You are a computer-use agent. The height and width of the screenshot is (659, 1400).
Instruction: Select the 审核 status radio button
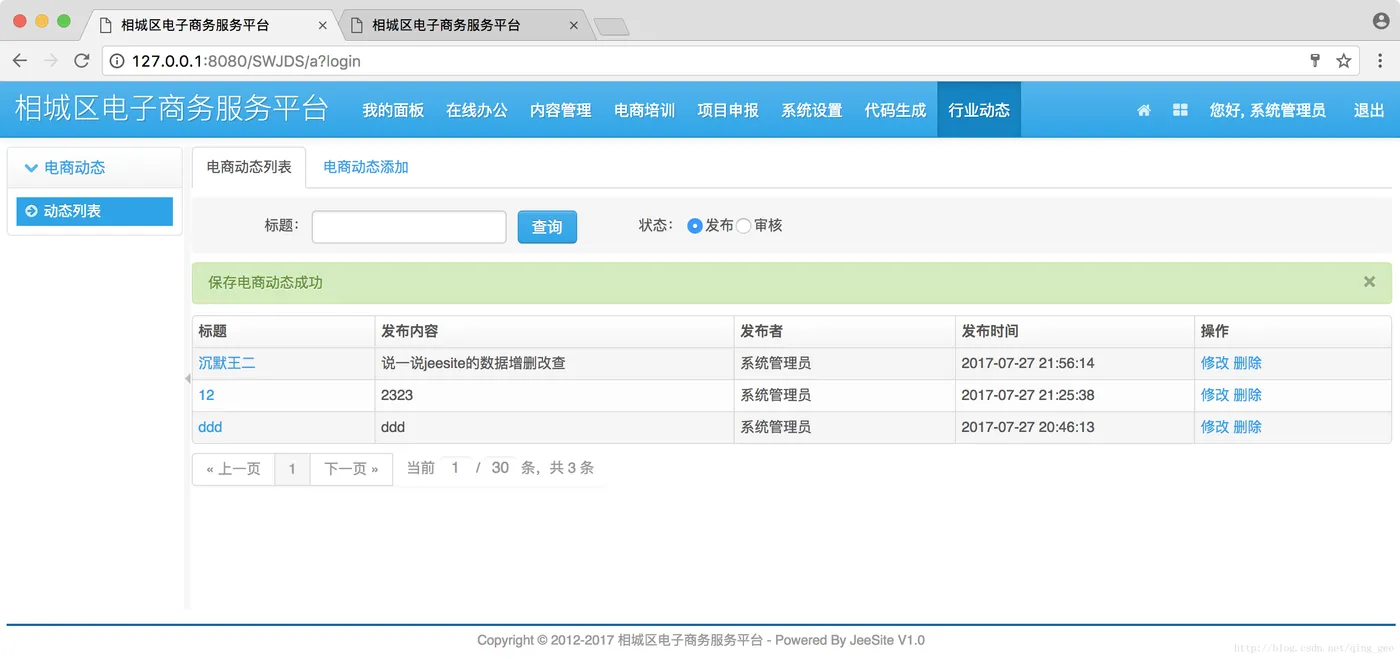click(744, 226)
